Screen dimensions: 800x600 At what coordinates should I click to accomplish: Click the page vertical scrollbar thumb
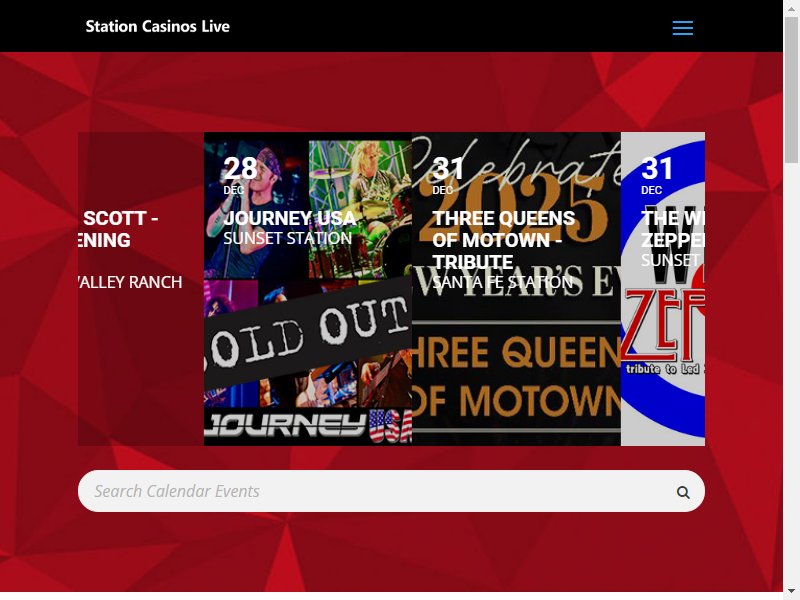(x=791, y=91)
